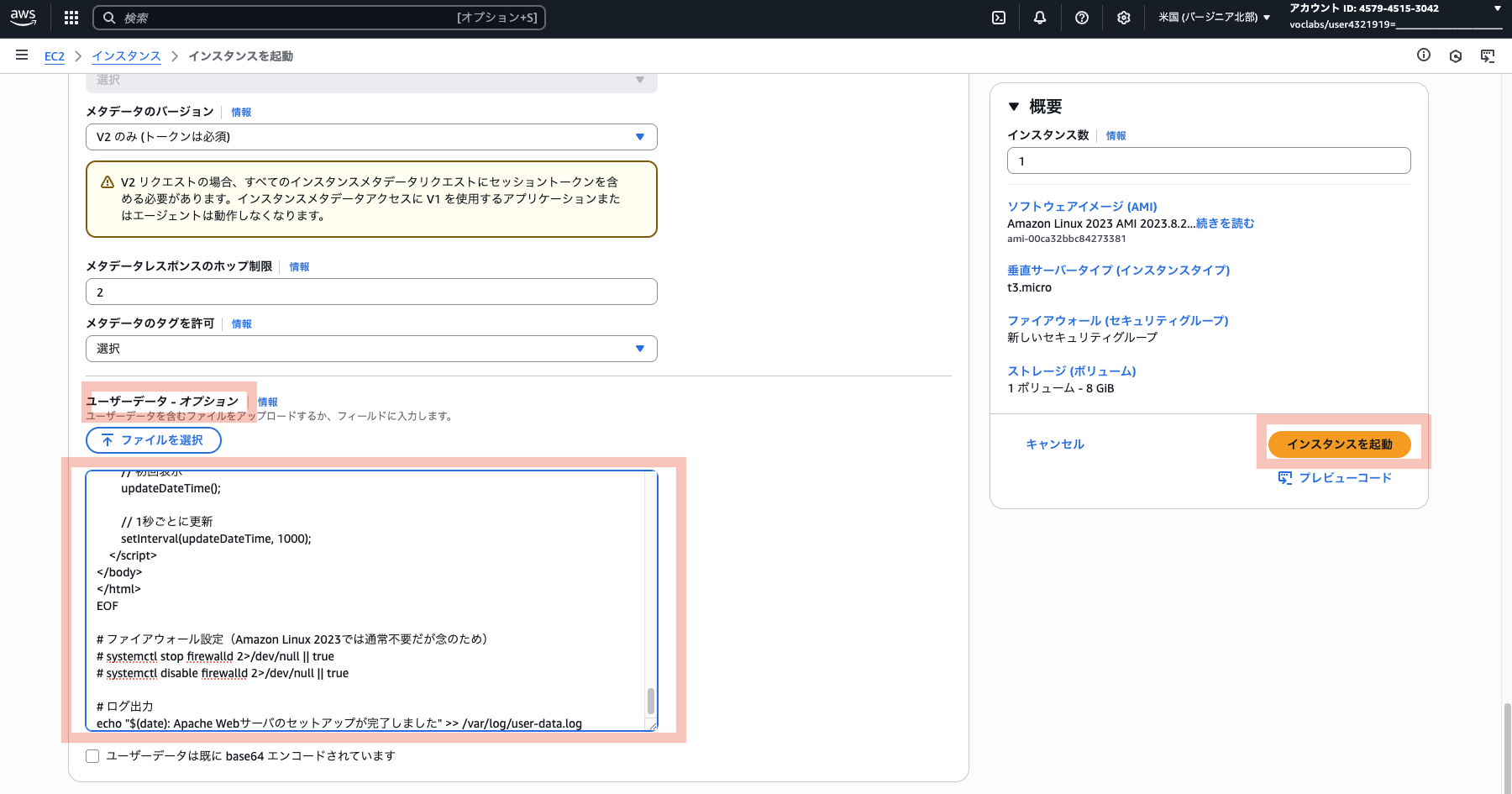
Task: Click the ami-00ca32bbc84273381 ID text
Action: coord(1066,239)
